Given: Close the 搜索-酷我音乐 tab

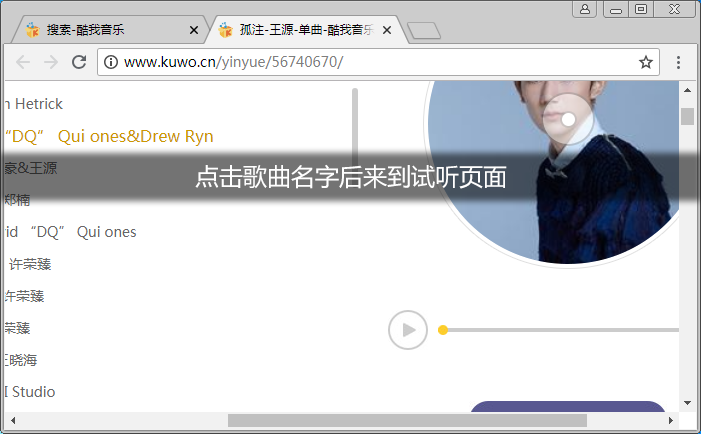Looking at the screenshot, I should pos(194,30).
